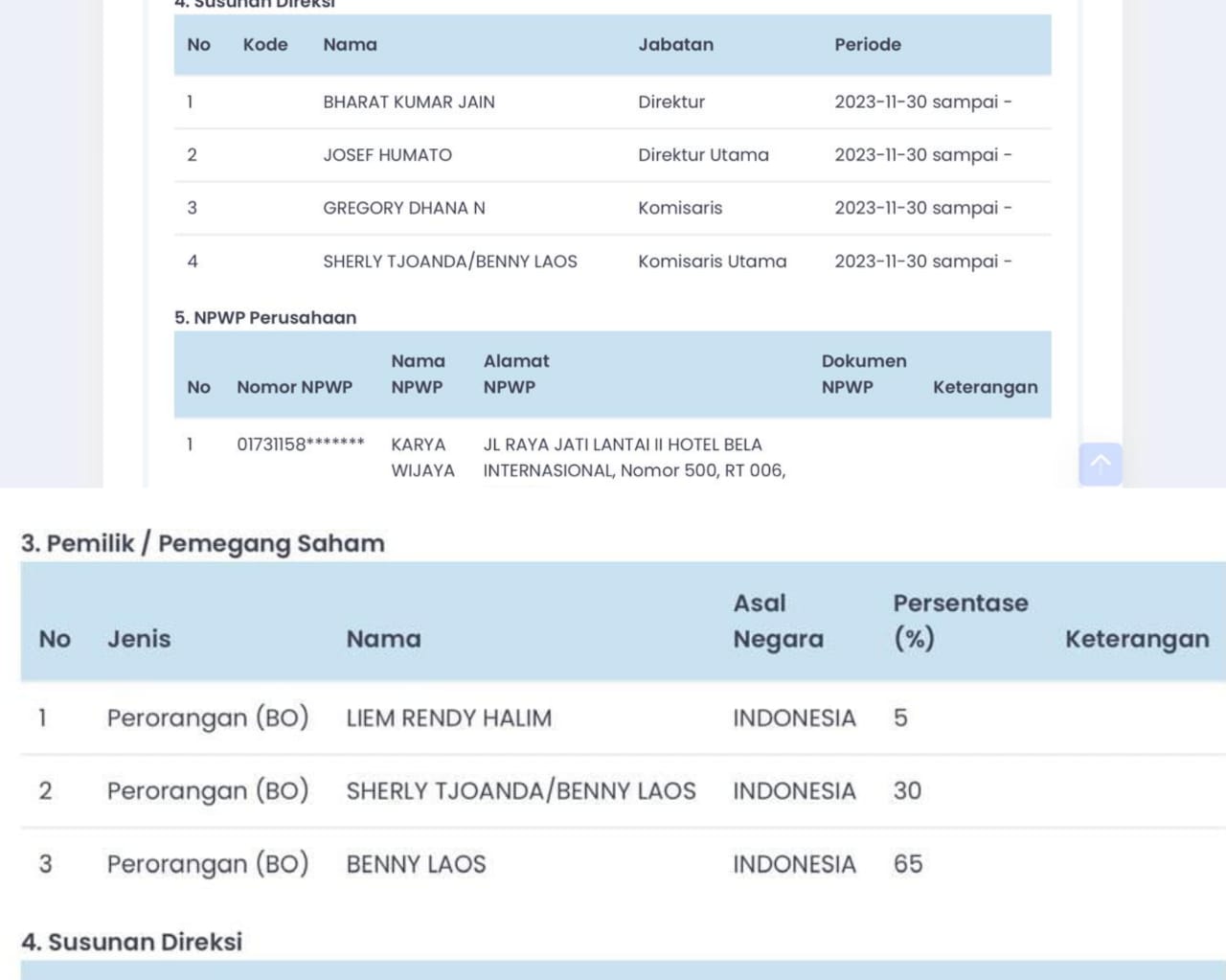Viewport: 1226px width, 980px height.
Task: Click the Asal Negara column header
Action: pos(778,621)
